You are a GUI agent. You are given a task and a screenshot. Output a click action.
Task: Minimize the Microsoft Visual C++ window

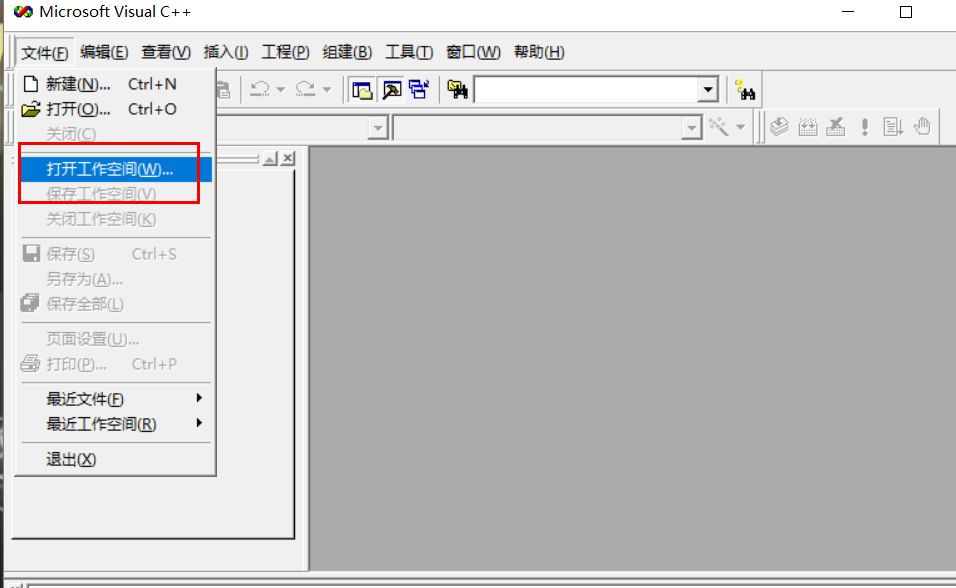847,12
